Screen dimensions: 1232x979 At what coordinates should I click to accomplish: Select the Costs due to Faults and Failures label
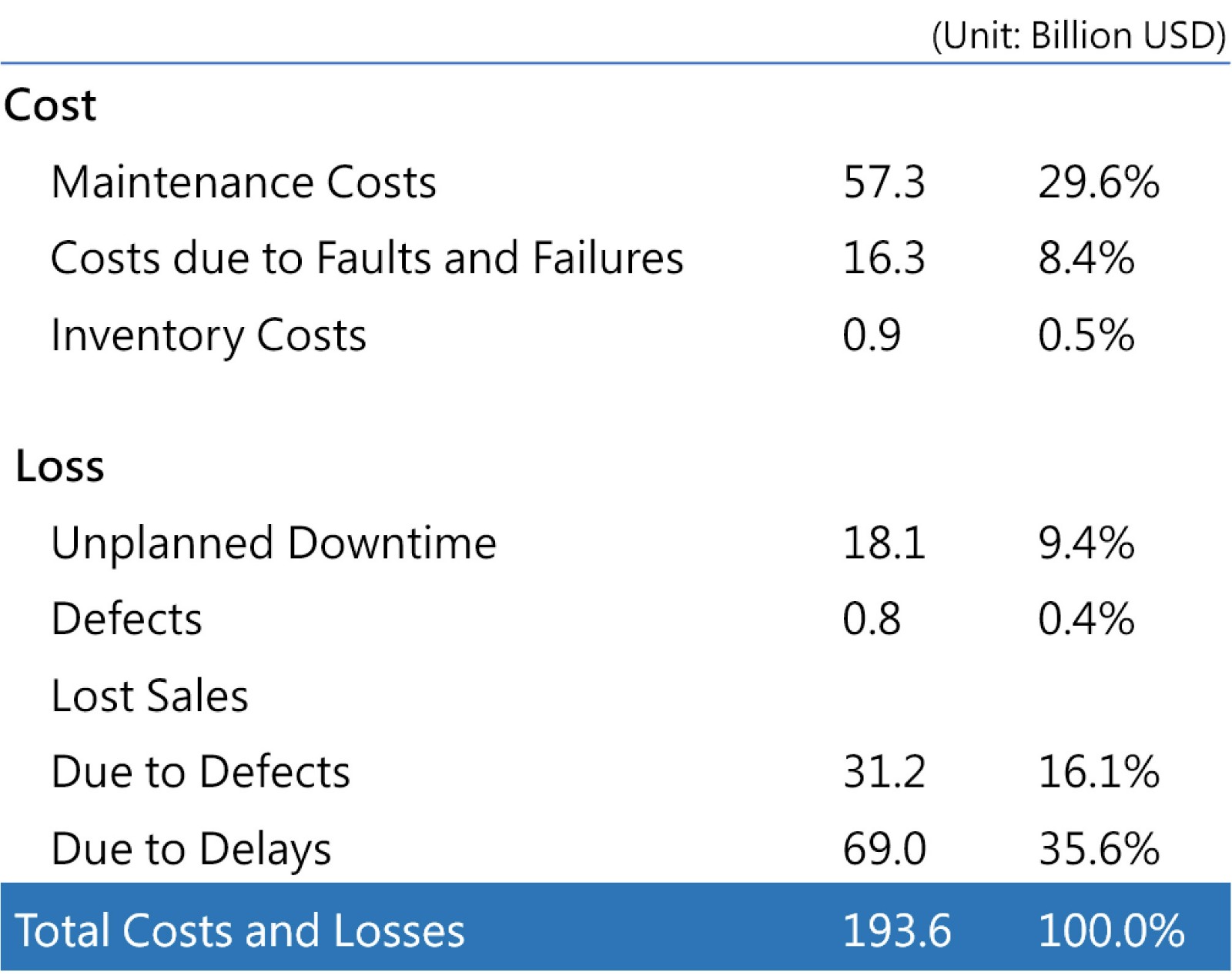click(x=367, y=258)
